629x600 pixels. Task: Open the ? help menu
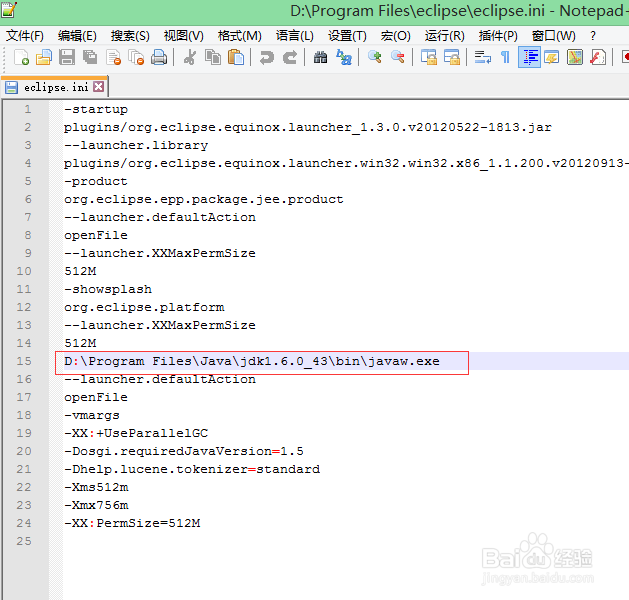pos(593,36)
